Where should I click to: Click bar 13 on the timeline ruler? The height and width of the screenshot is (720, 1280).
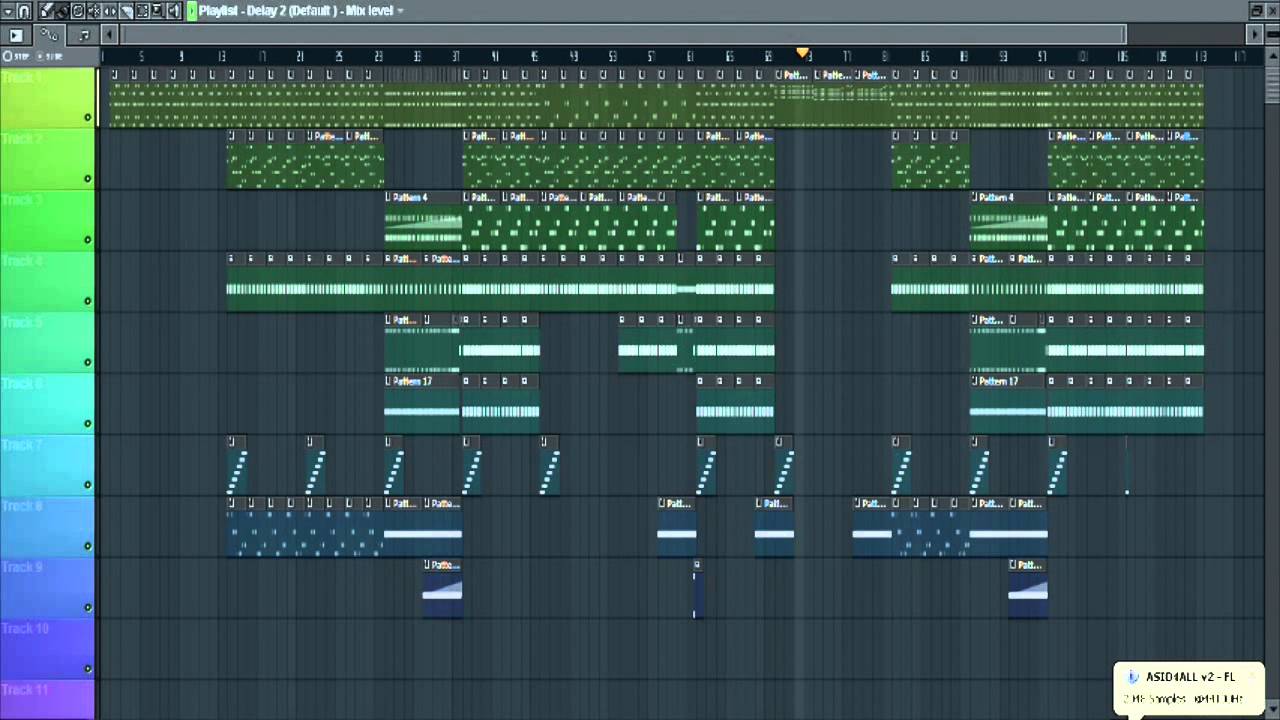pyautogui.click(x=222, y=57)
